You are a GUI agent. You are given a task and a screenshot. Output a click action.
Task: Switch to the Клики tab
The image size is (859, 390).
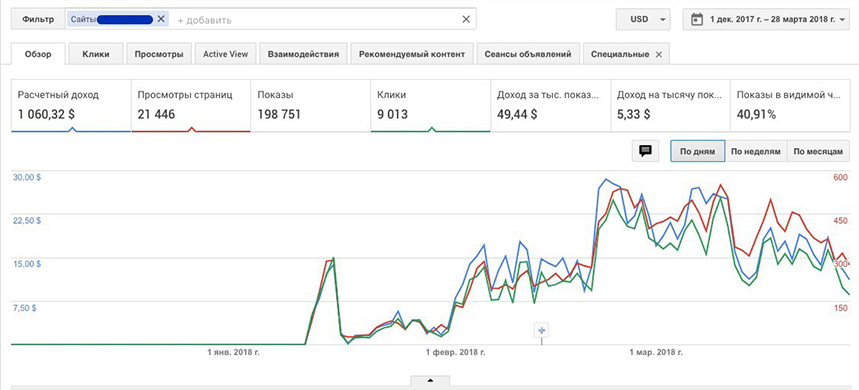click(x=96, y=54)
